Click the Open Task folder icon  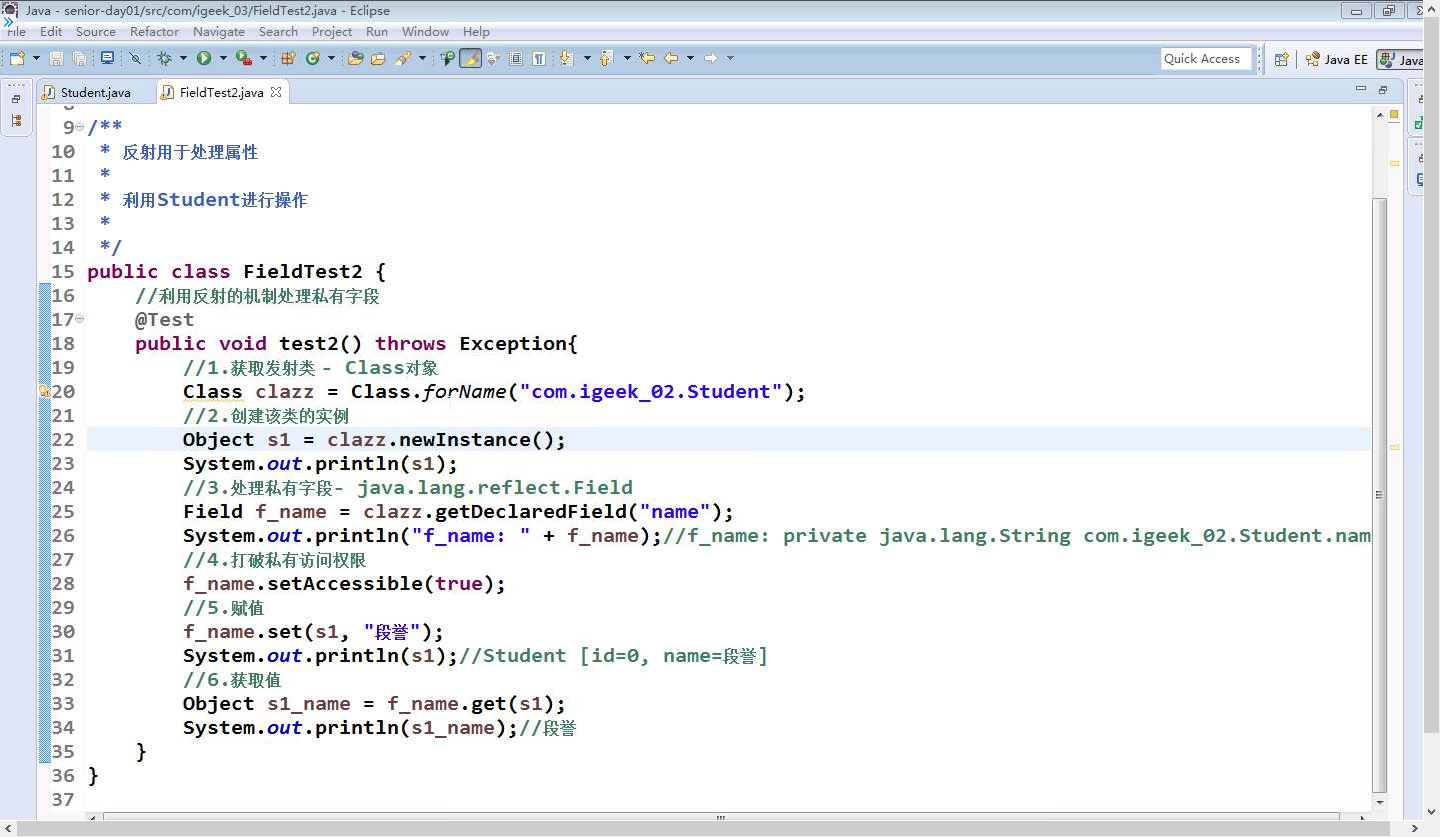[378, 58]
